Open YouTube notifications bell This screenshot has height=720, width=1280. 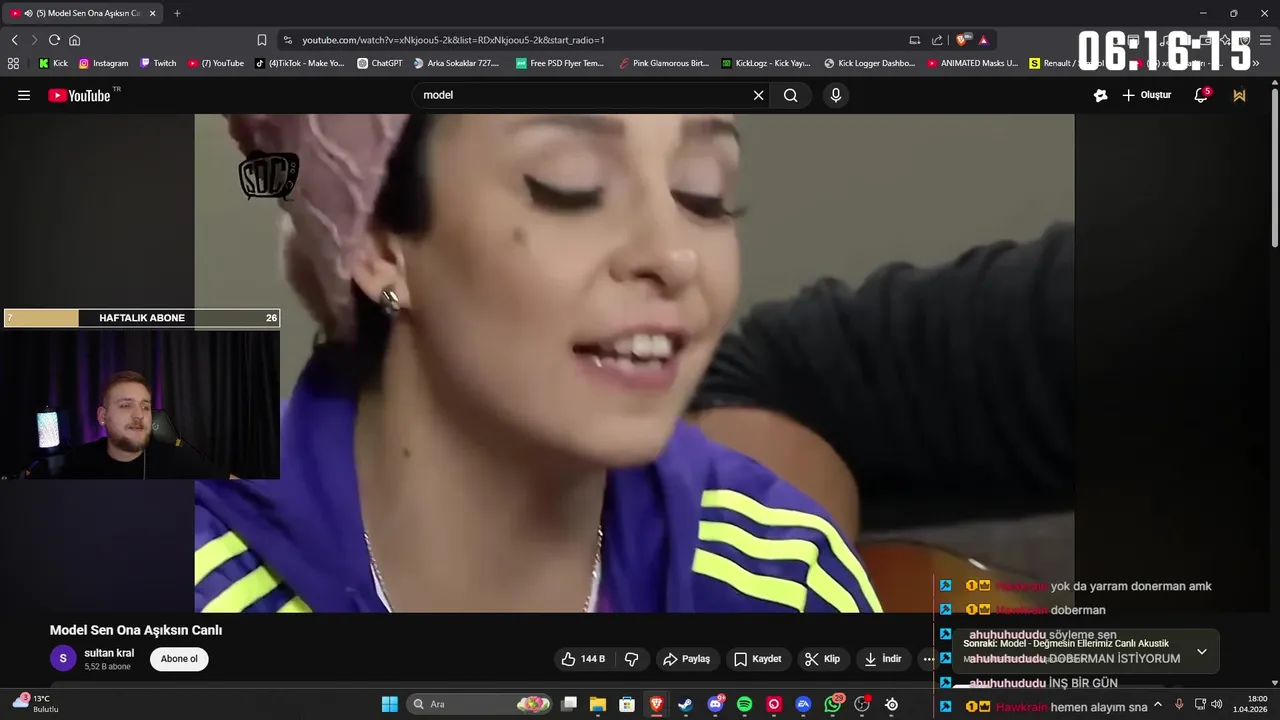pos(1201,95)
